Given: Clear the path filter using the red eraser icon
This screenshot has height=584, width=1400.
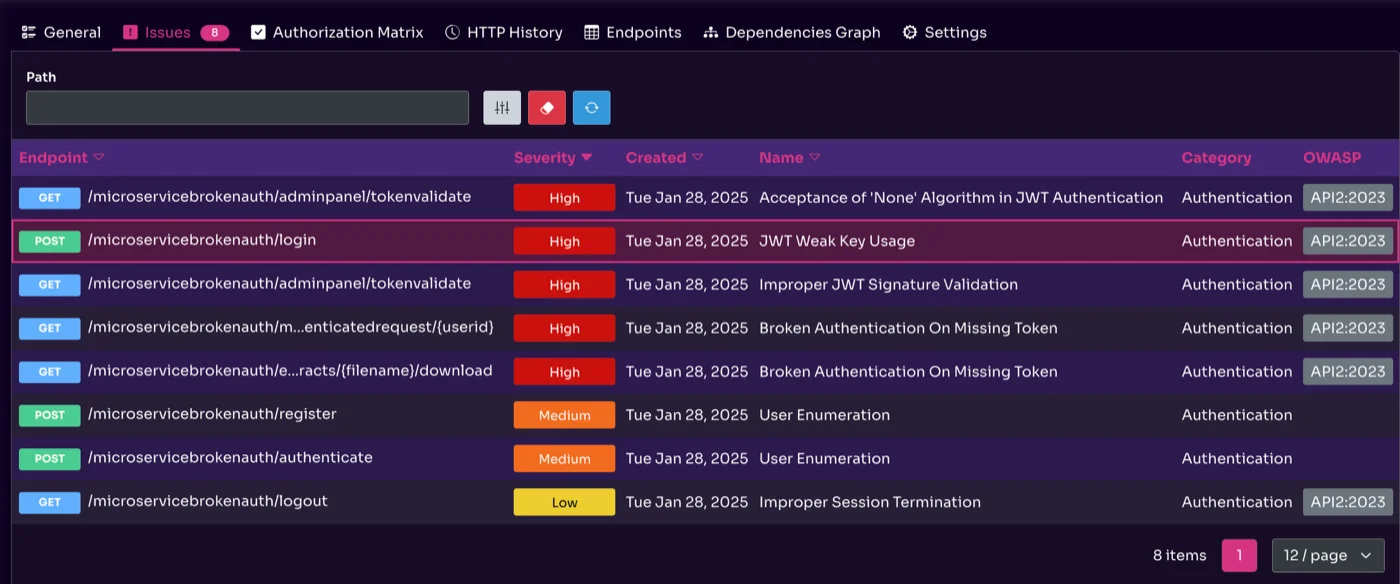Looking at the screenshot, I should (x=546, y=107).
